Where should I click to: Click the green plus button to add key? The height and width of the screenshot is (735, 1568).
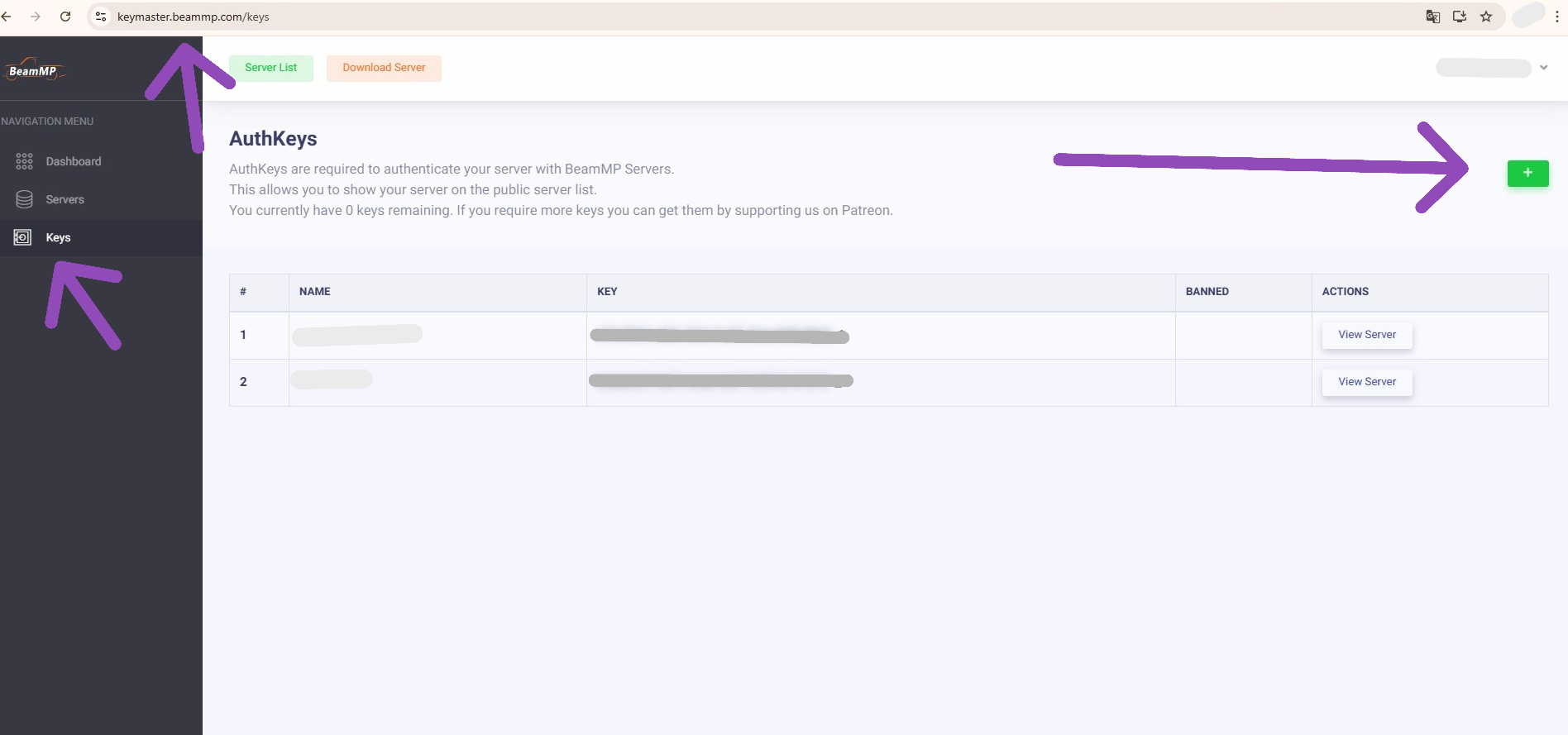pos(1527,173)
